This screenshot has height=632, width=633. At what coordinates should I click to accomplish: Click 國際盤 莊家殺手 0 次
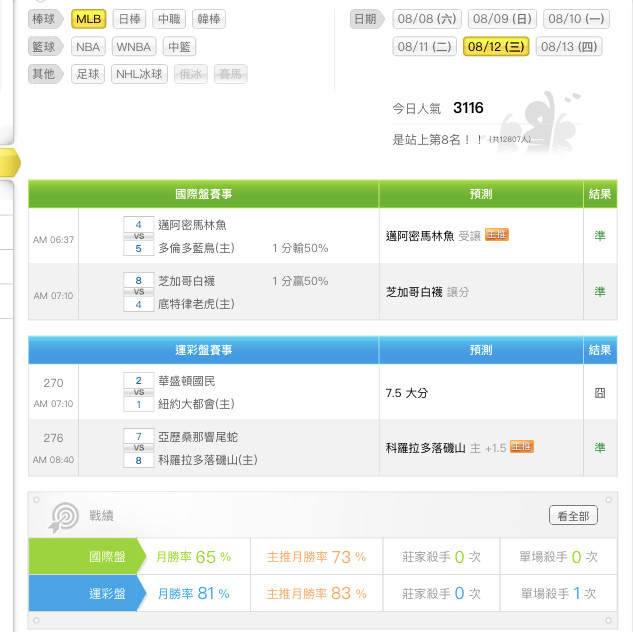click(x=441, y=557)
